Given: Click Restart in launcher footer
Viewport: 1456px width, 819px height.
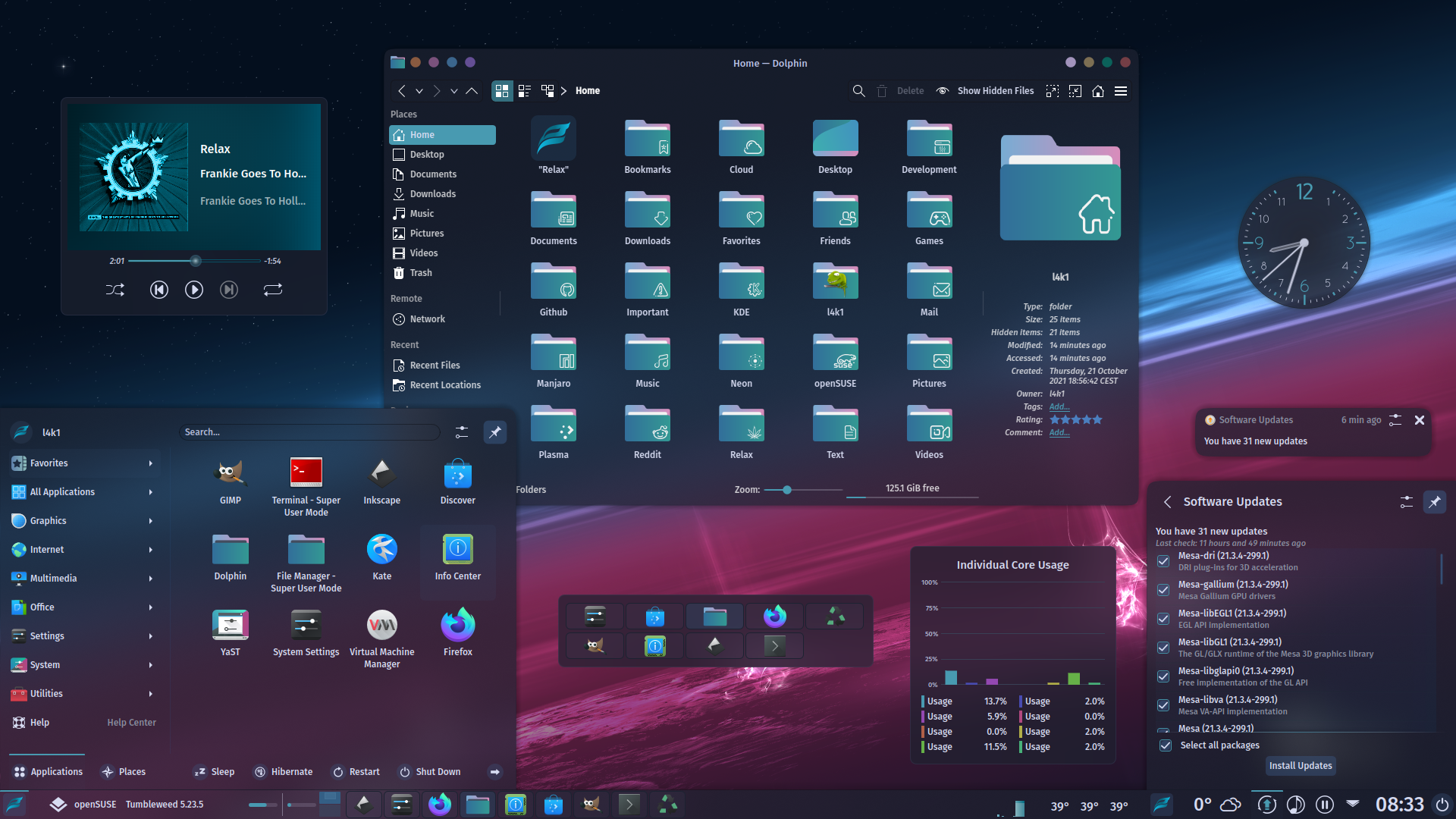Looking at the screenshot, I should (356, 772).
